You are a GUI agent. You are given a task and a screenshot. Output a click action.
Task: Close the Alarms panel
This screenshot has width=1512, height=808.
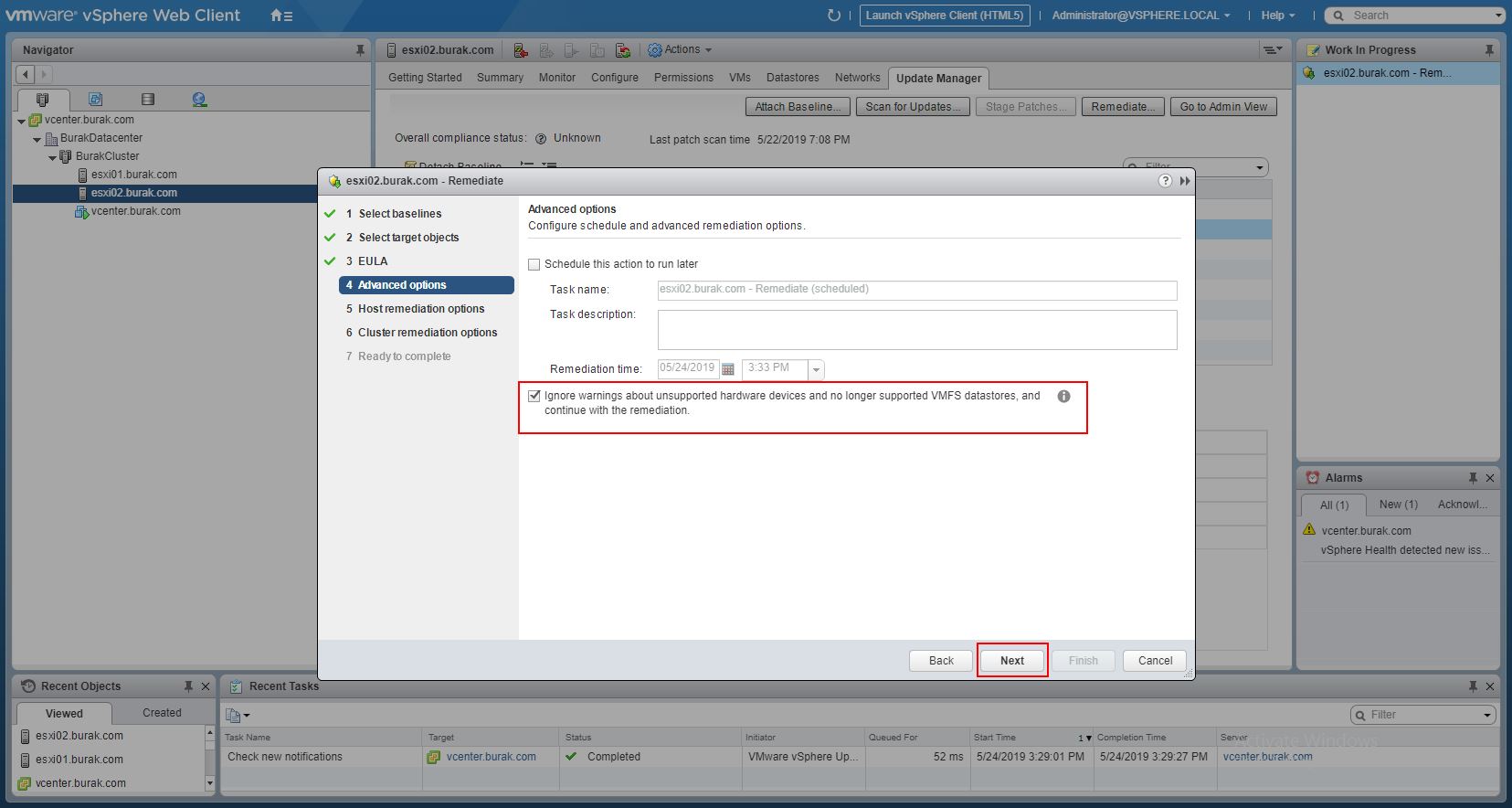click(1490, 478)
